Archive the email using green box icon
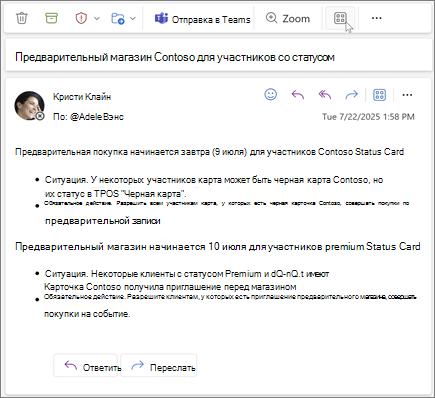 point(51,18)
